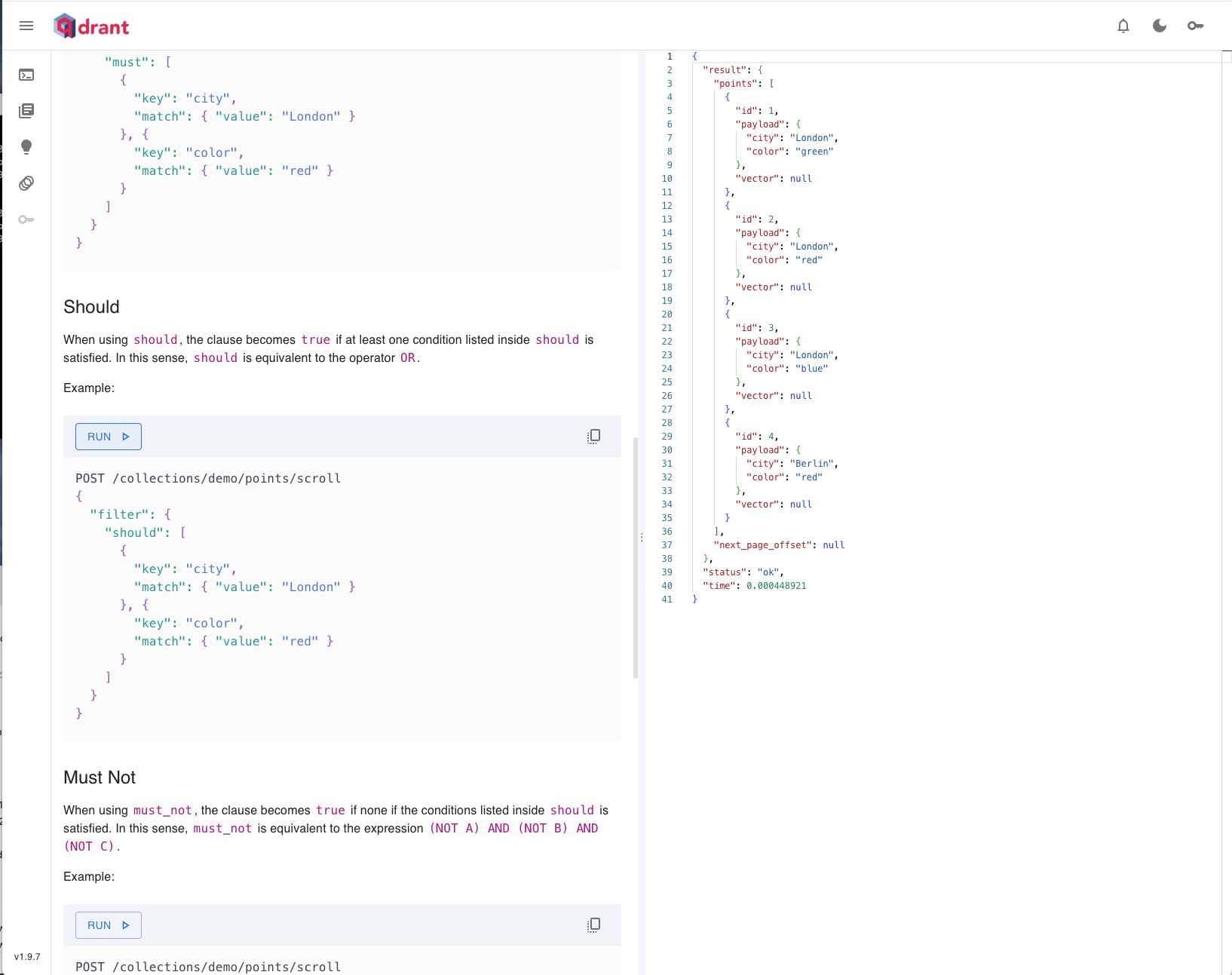The width and height of the screenshot is (1232, 975).
Task: Check notifications with the bell icon
Action: [1123, 26]
